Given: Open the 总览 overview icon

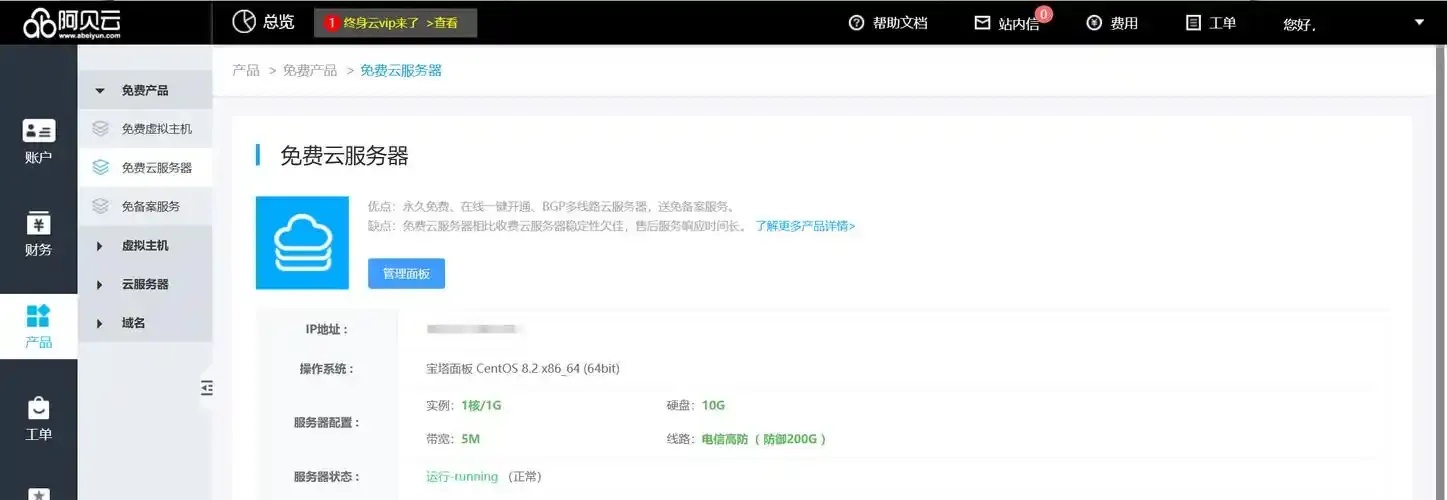Looking at the screenshot, I should pos(244,21).
